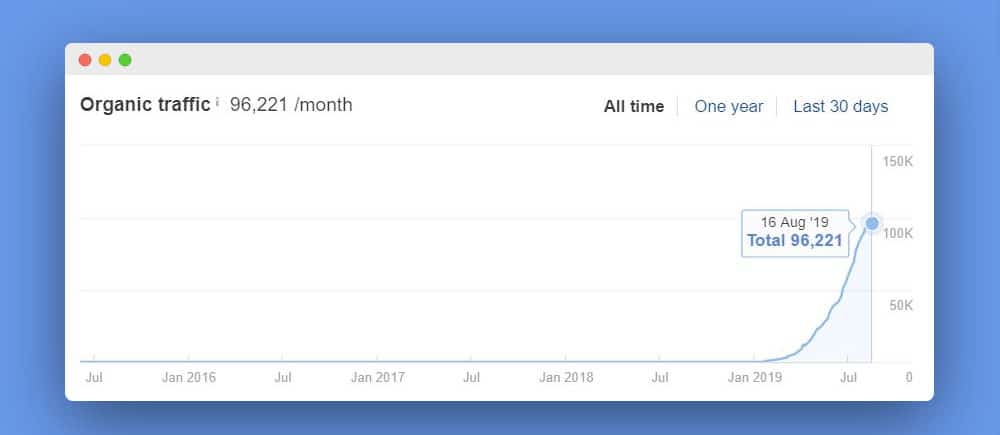The width and height of the screenshot is (1000, 435).
Task: Click the Total 96,221 tooltip box
Action: (x=795, y=233)
